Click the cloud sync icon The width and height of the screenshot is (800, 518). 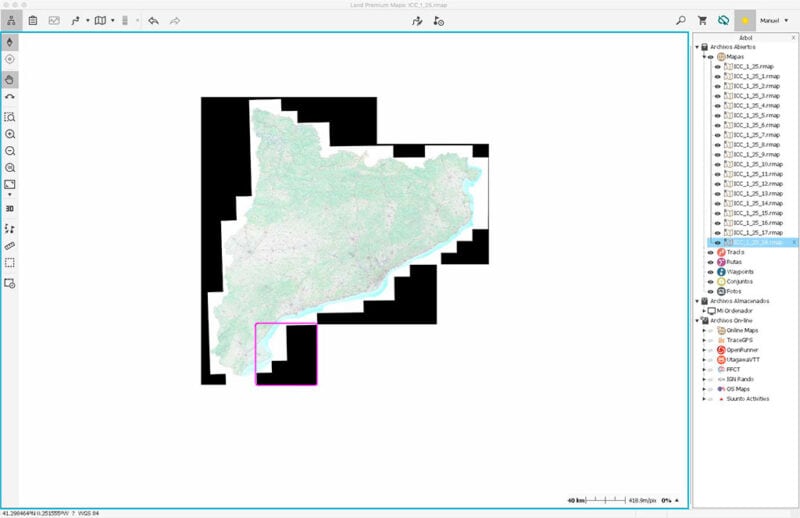point(723,21)
